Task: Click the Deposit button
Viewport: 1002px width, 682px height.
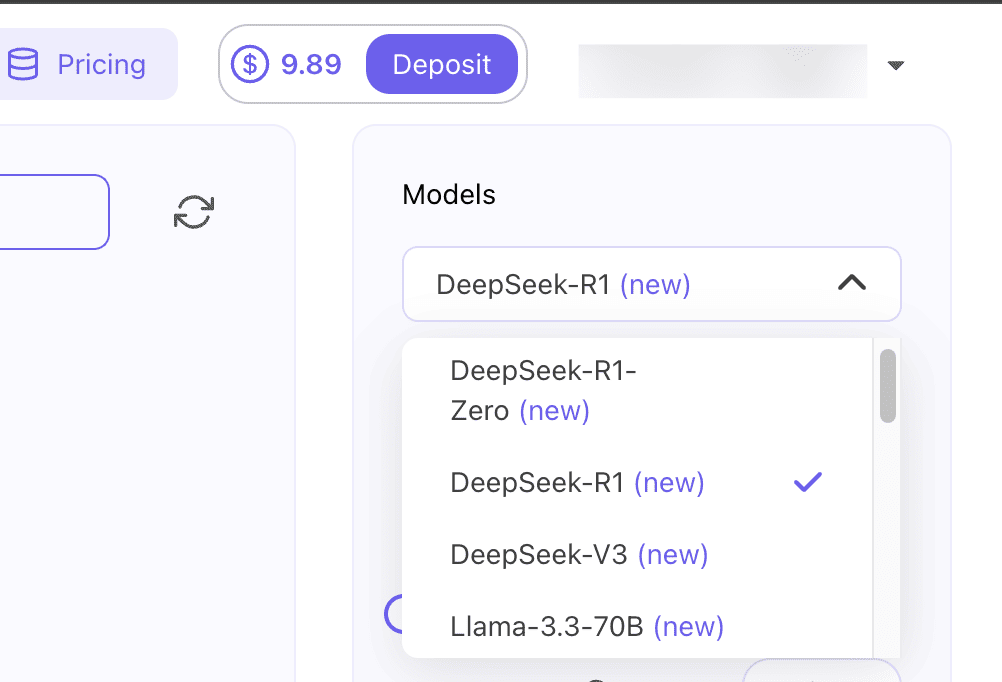Action: pyautogui.click(x=442, y=64)
